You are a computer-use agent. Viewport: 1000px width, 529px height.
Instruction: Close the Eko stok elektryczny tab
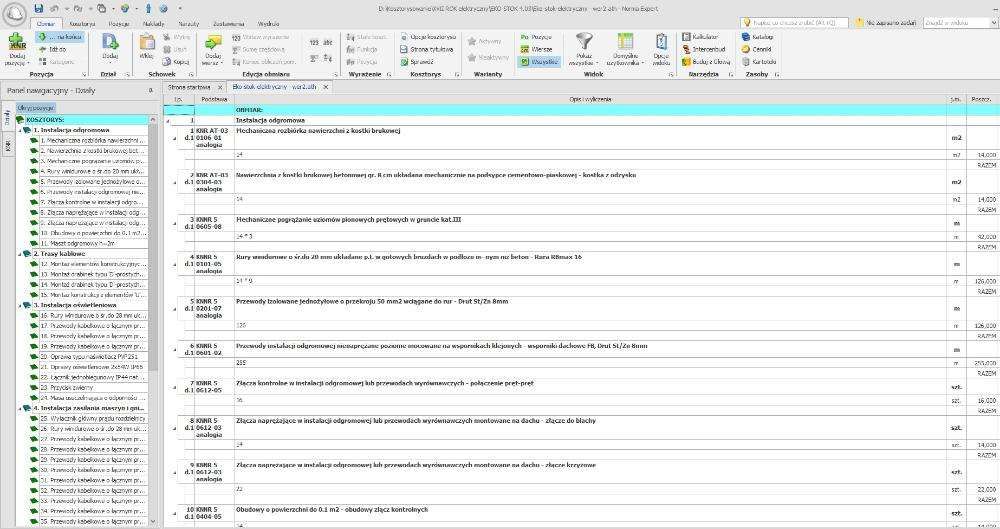pos(325,87)
